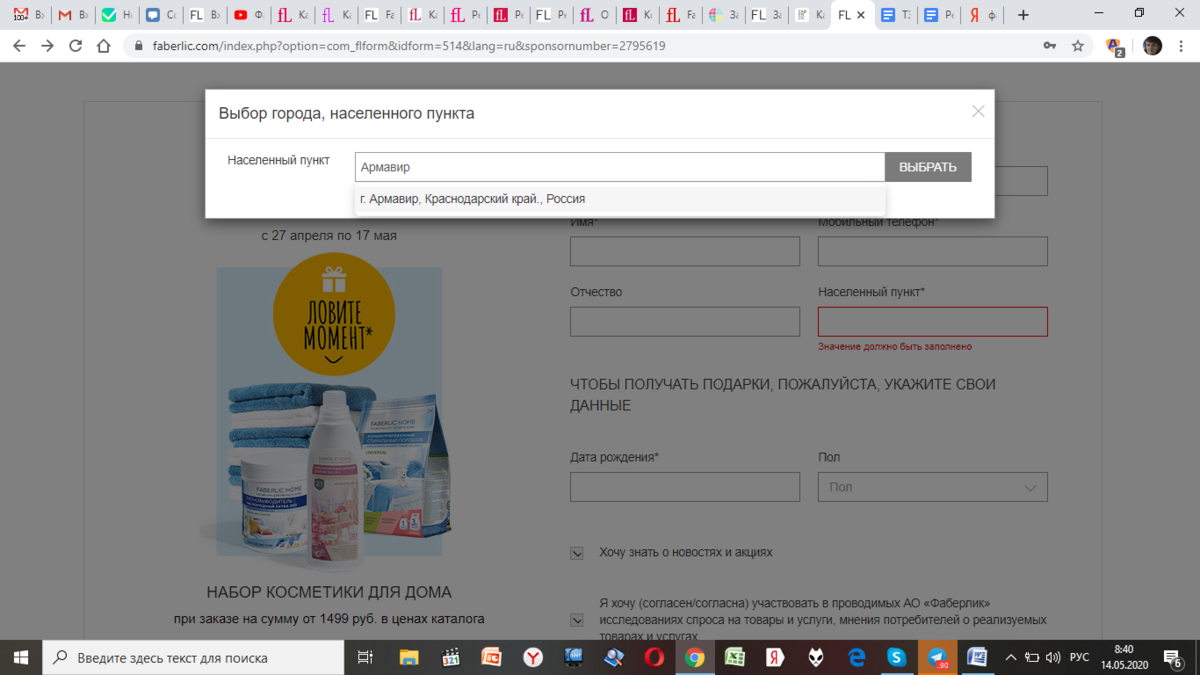The width and height of the screenshot is (1200, 675).
Task: Open the Chrome profile avatar
Action: click(x=1152, y=46)
